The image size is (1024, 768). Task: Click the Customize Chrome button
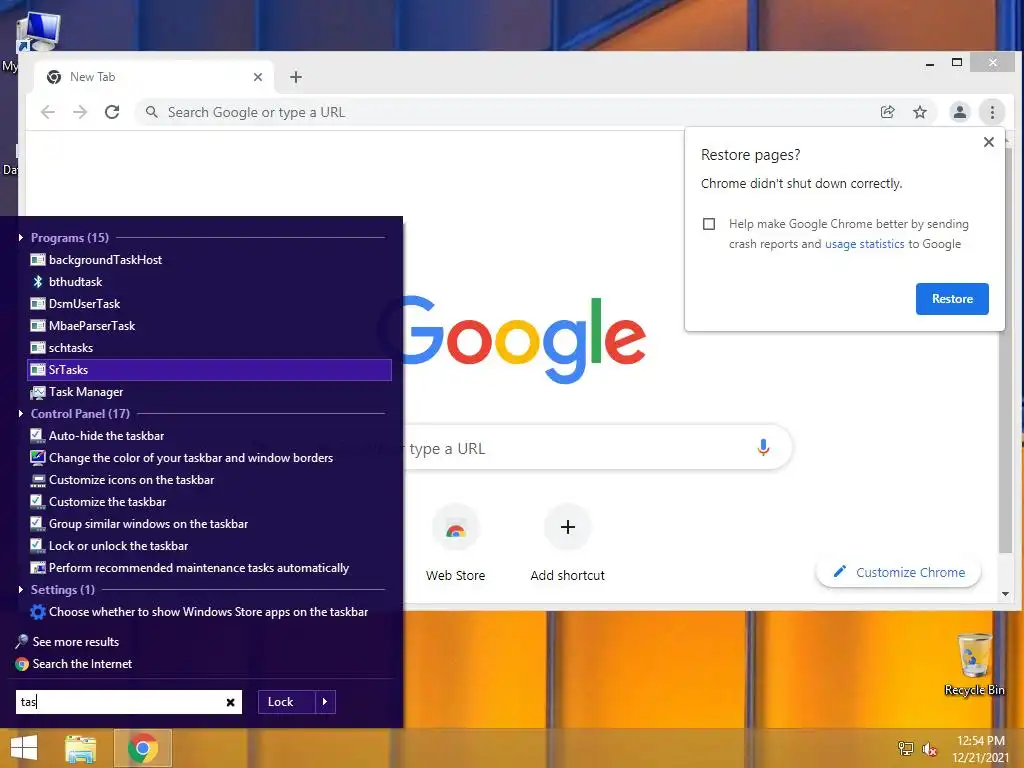click(x=899, y=572)
